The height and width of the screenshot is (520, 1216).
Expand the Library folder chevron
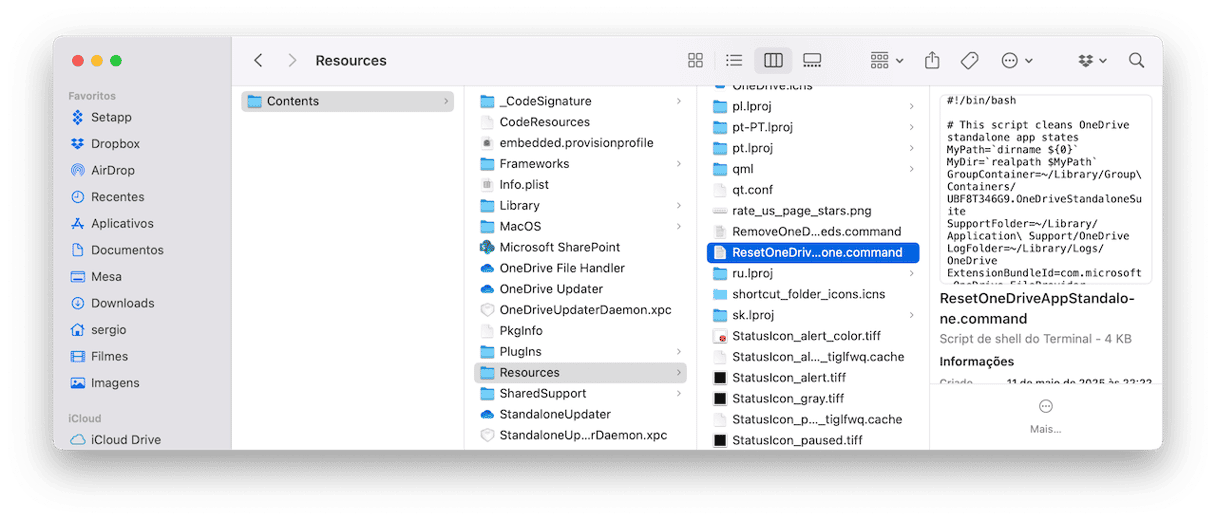[x=679, y=206]
